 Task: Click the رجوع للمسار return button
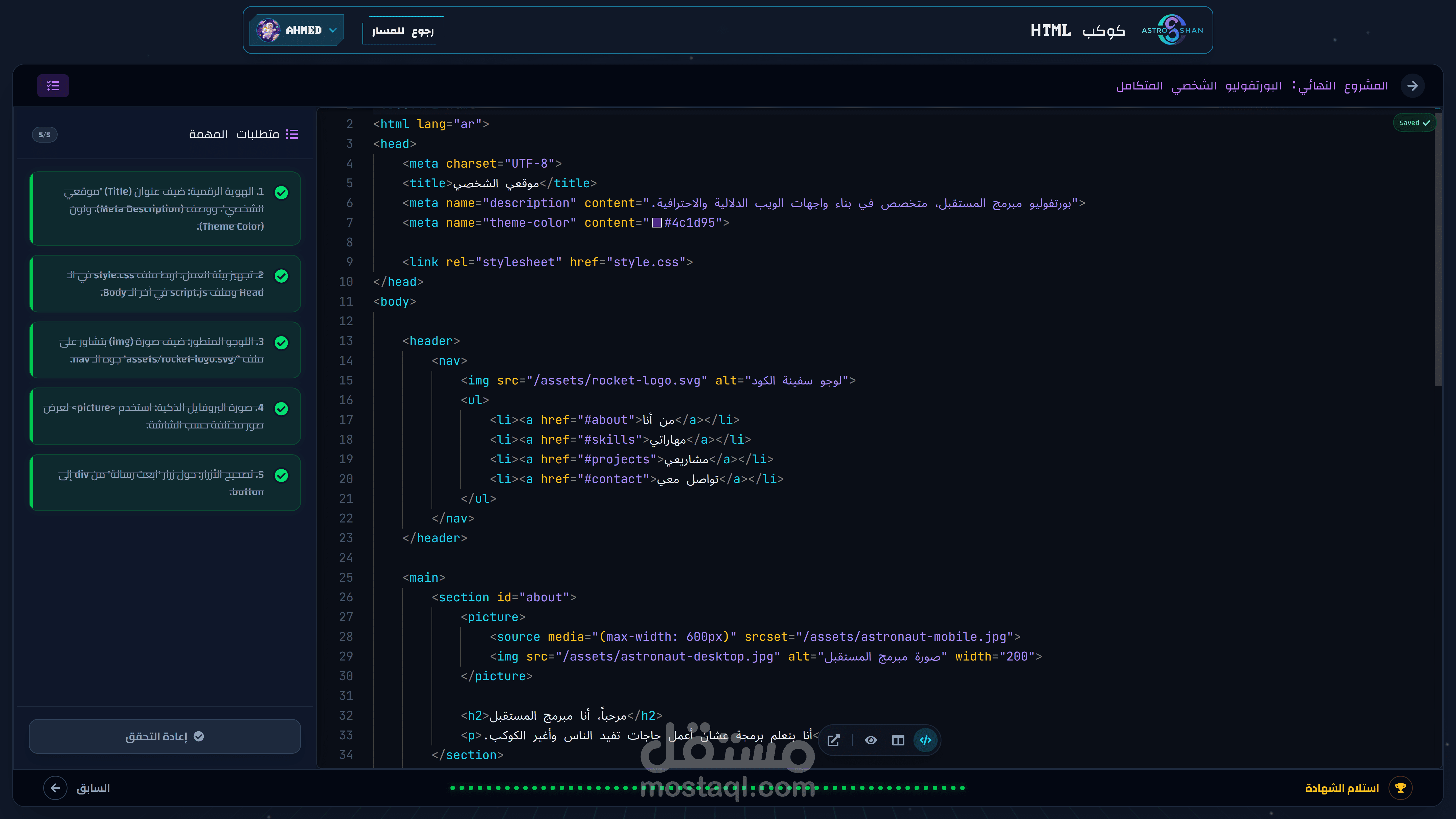pyautogui.click(x=402, y=31)
